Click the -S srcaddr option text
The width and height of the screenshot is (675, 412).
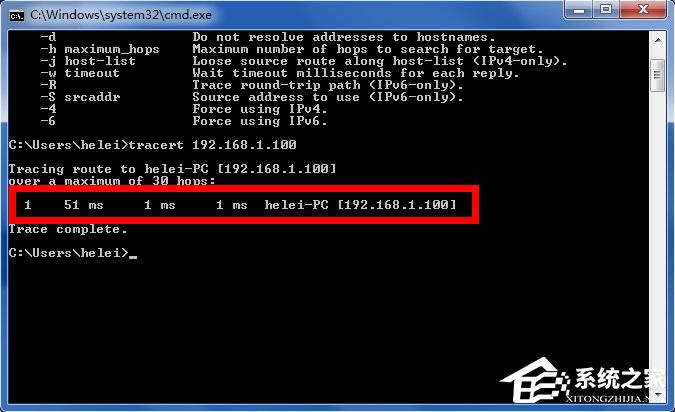(x=80, y=97)
